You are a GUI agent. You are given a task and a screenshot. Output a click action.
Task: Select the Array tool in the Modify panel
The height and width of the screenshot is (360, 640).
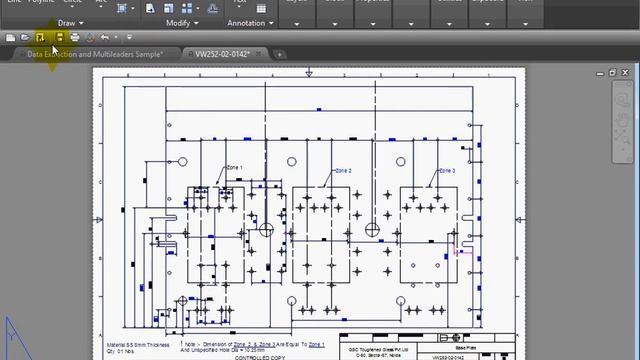187,9
